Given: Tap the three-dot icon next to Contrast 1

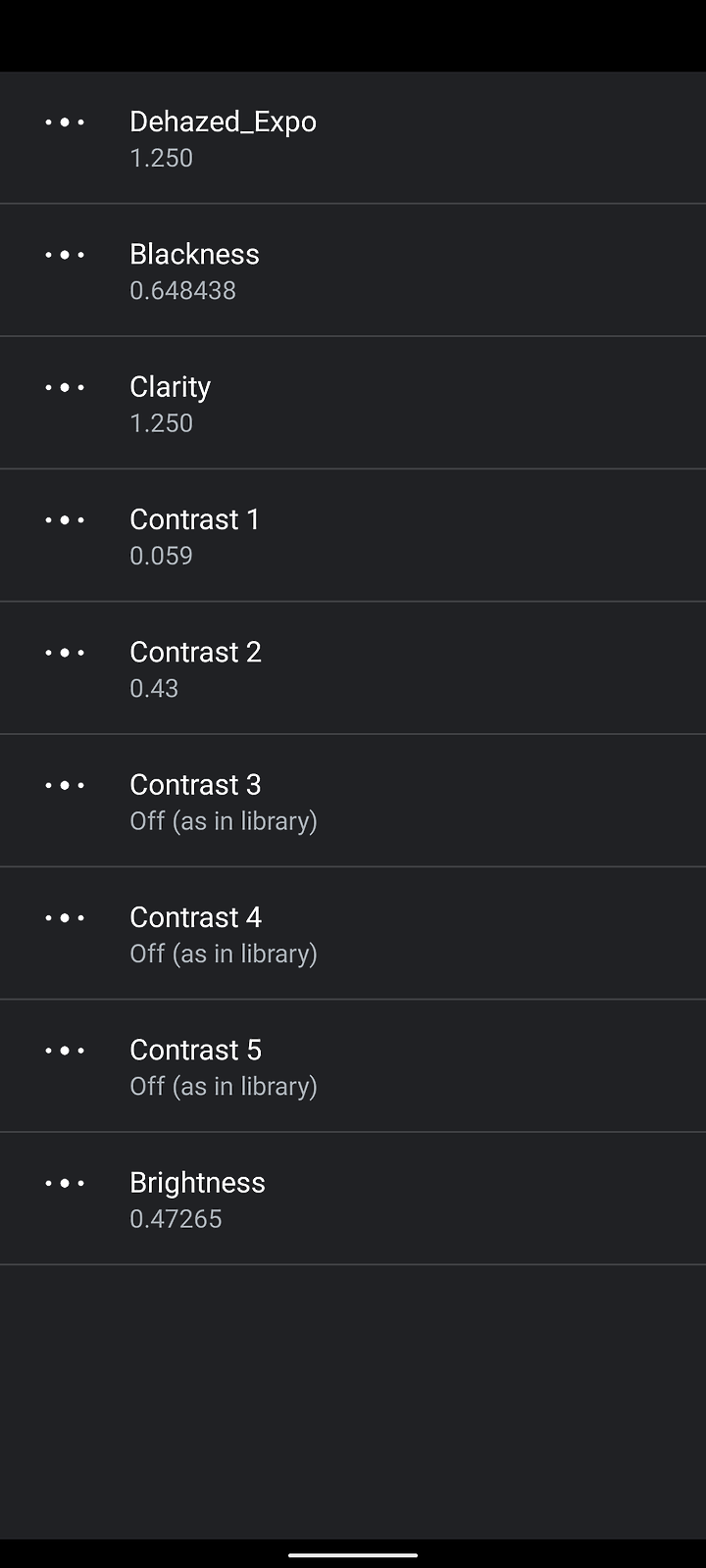Looking at the screenshot, I should tap(65, 519).
